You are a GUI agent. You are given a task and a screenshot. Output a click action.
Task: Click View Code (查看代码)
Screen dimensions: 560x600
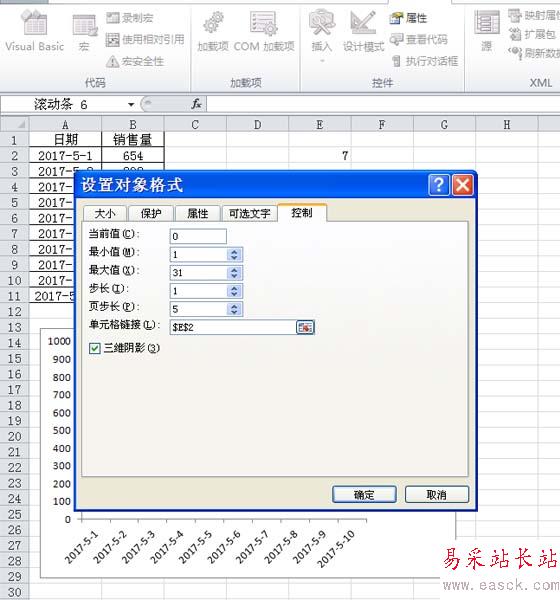[x=418, y=39]
